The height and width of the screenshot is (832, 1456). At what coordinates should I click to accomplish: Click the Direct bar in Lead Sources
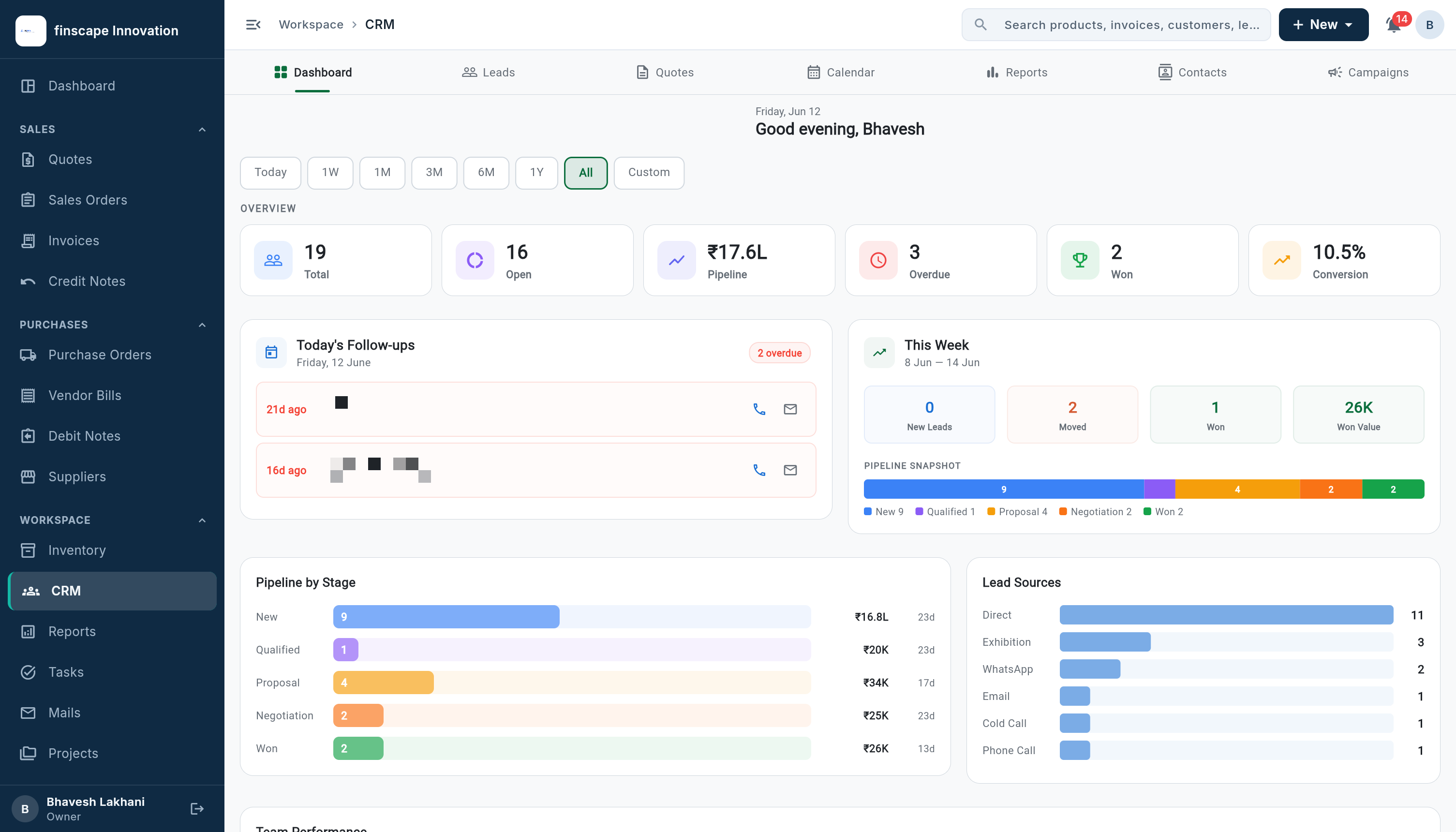tap(1226, 615)
